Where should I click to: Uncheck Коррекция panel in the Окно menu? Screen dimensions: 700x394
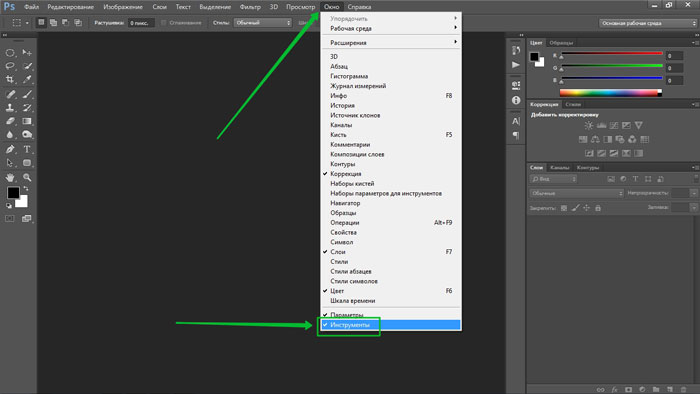point(391,174)
